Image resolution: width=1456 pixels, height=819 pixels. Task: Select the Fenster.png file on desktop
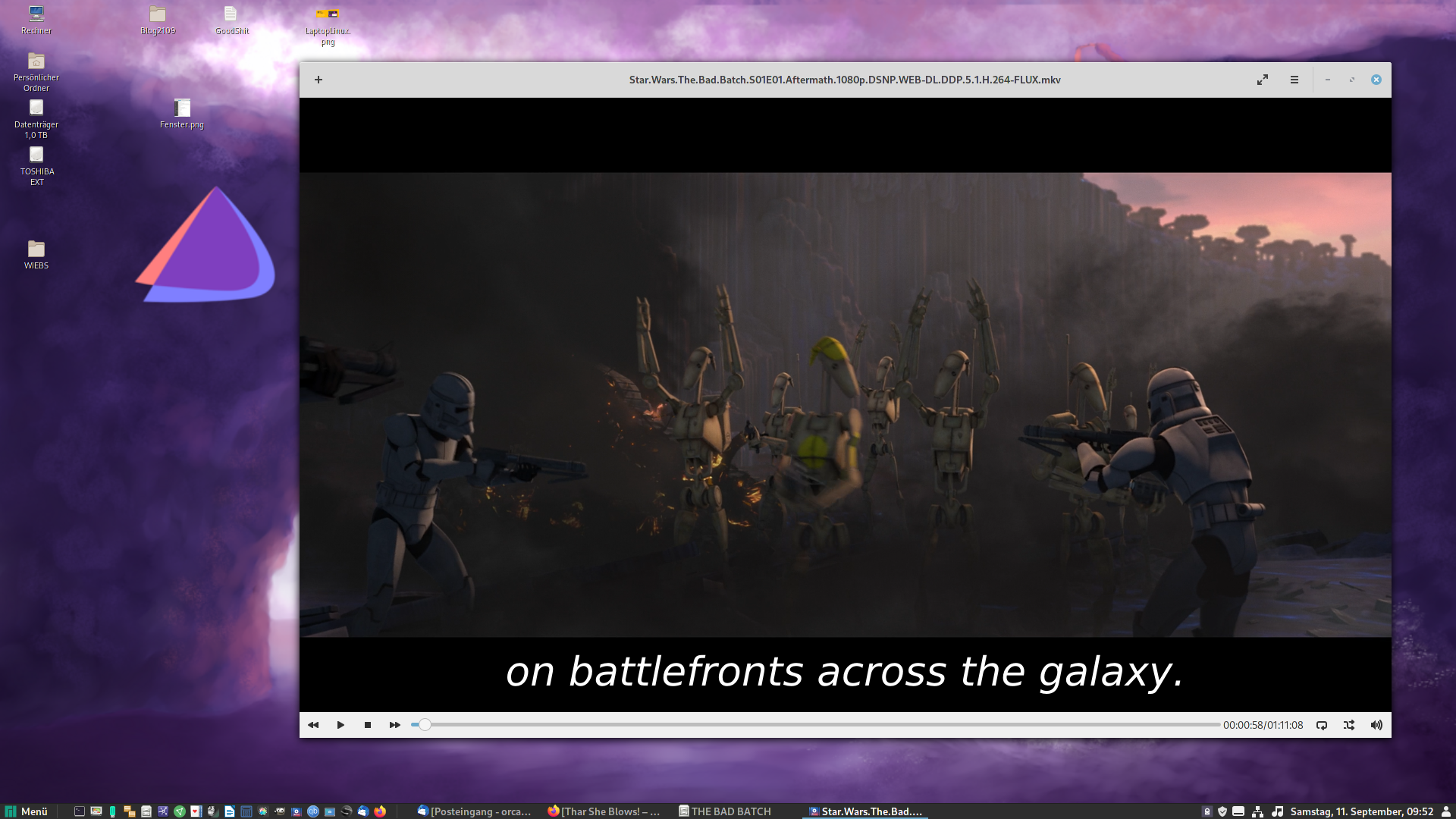(182, 114)
